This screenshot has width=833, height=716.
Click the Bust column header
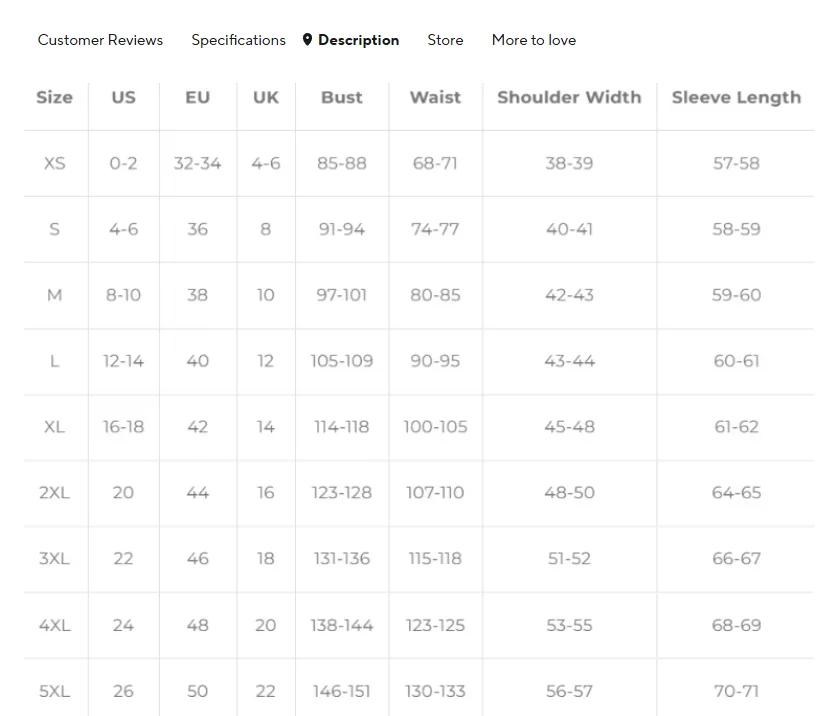pos(342,97)
